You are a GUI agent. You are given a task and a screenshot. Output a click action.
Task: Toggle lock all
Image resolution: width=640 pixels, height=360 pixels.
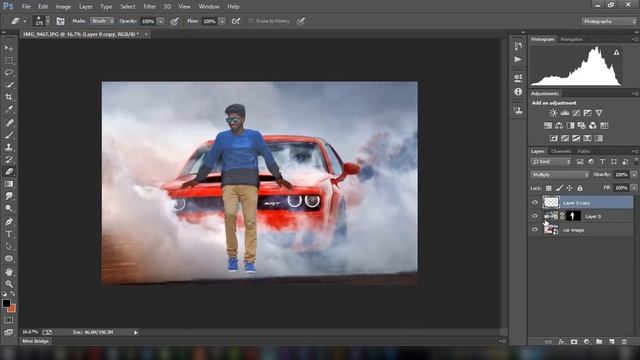[x=580, y=188]
